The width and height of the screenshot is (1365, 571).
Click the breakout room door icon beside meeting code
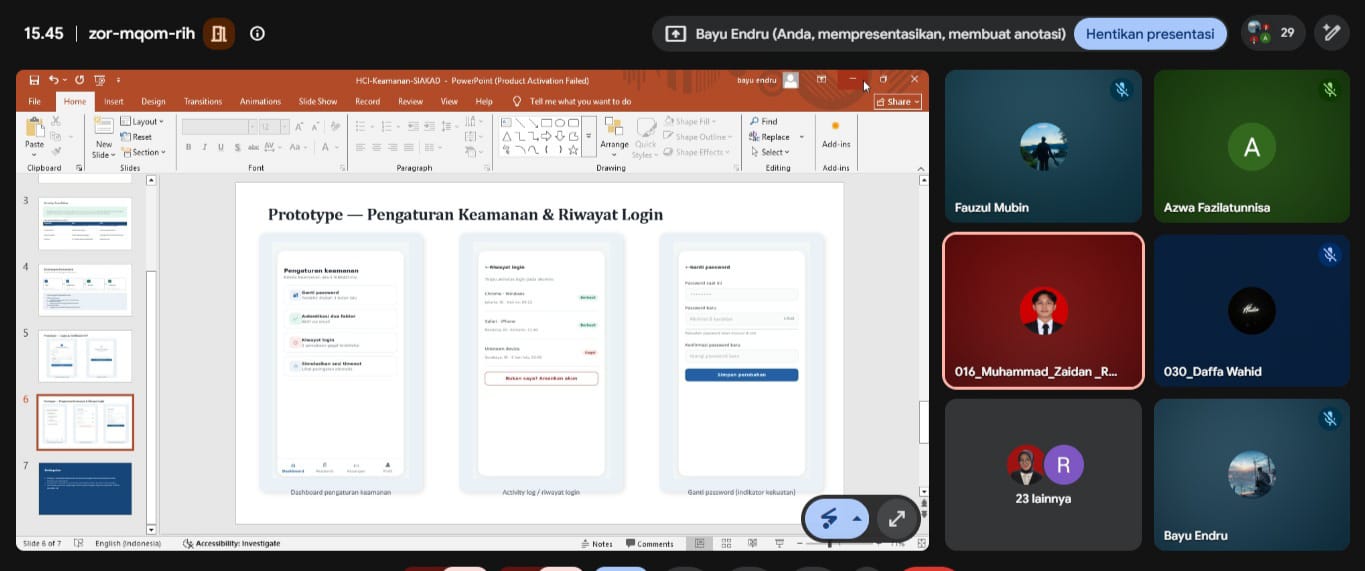click(x=219, y=33)
